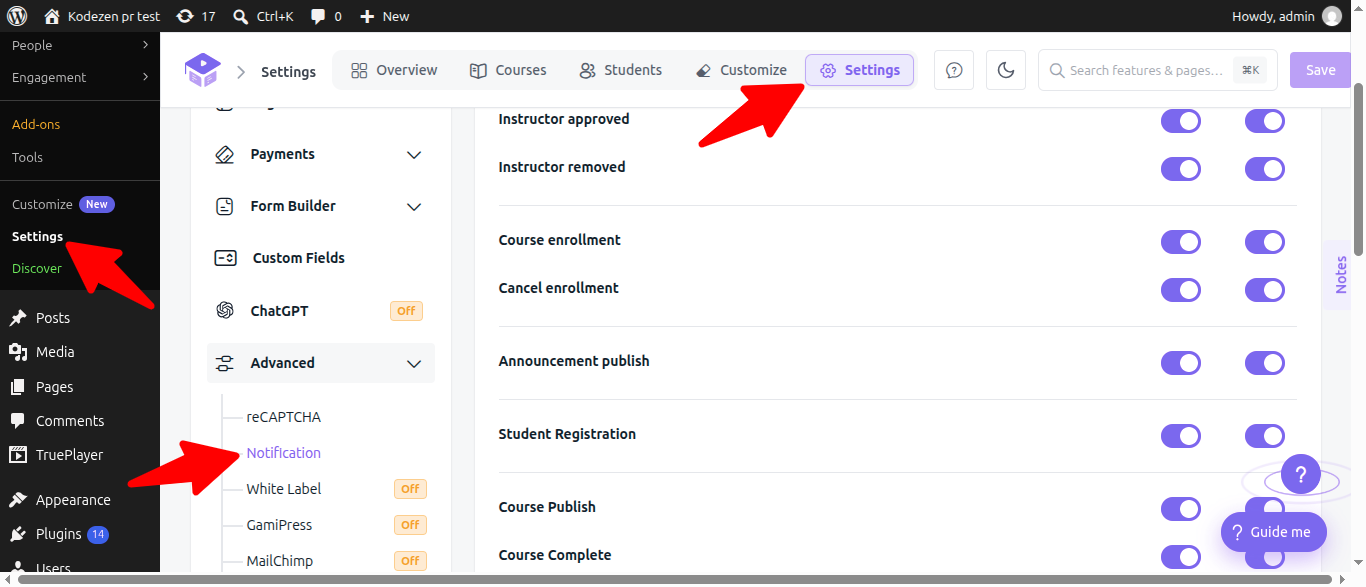Click the Custom Fields icon
Image resolution: width=1366 pixels, height=587 pixels.
225,258
